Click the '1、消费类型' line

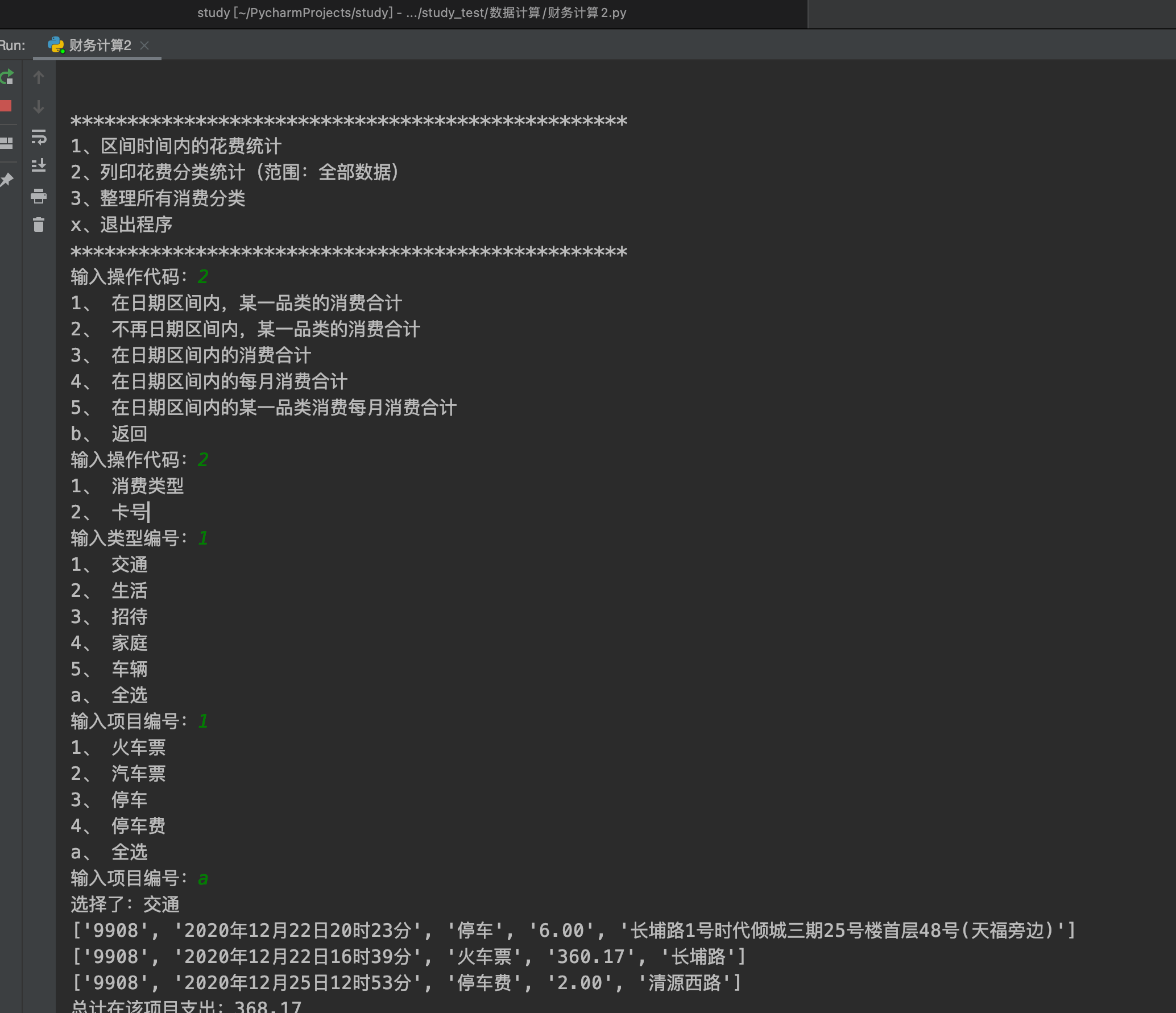pos(127,486)
